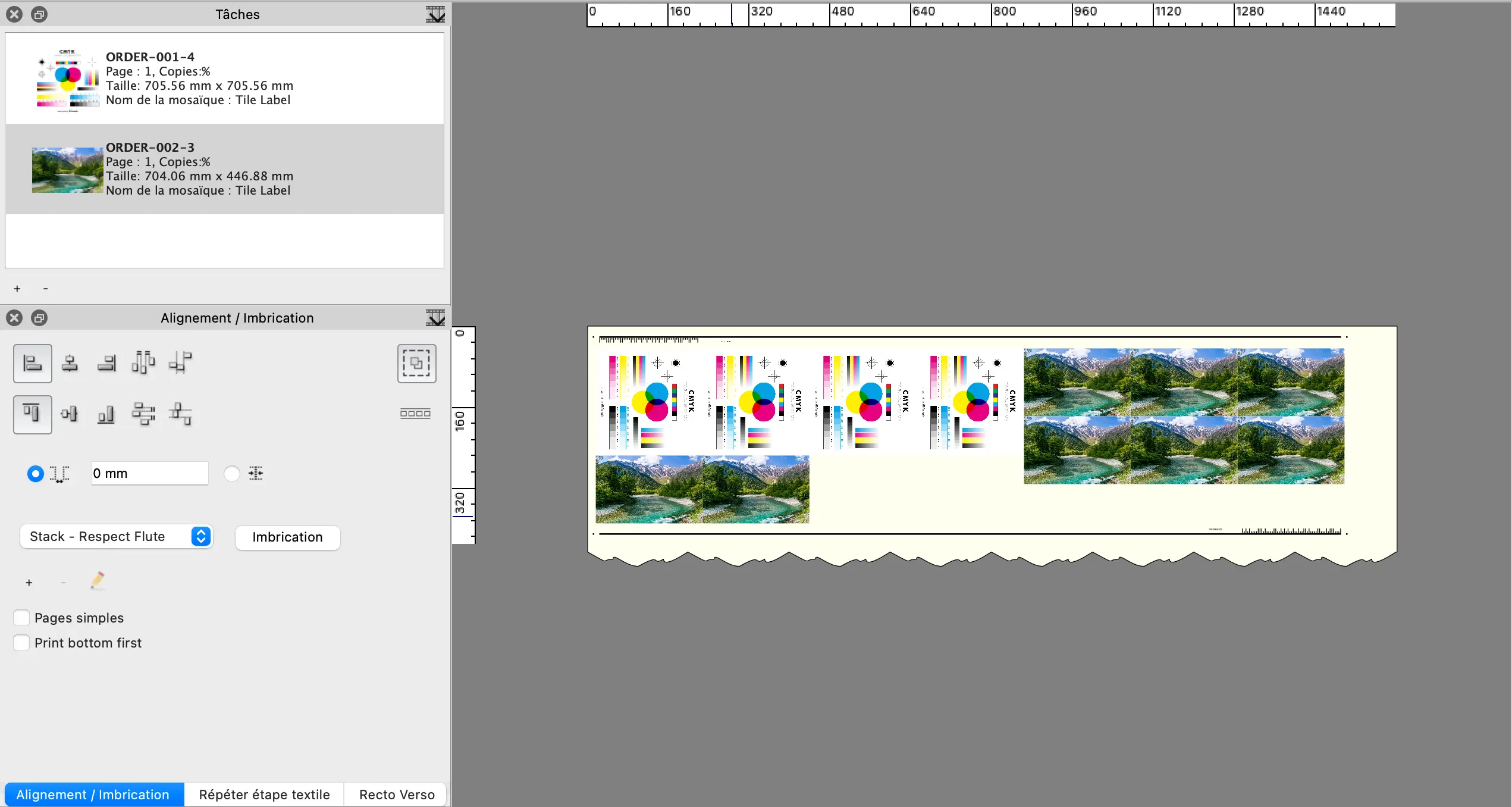Image resolution: width=1512 pixels, height=807 pixels.
Task: Select align left edges icon
Action: 32,363
